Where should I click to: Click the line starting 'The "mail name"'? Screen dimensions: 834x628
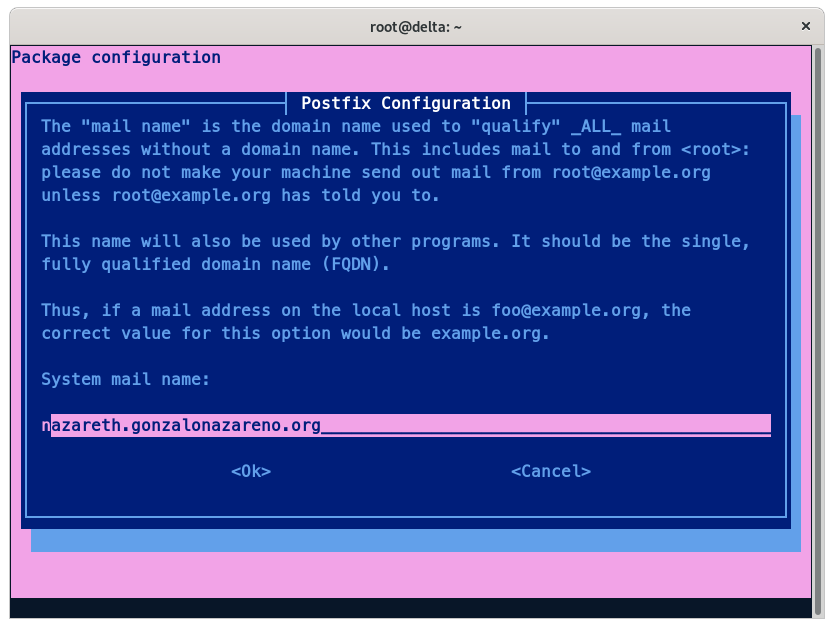tap(355, 126)
